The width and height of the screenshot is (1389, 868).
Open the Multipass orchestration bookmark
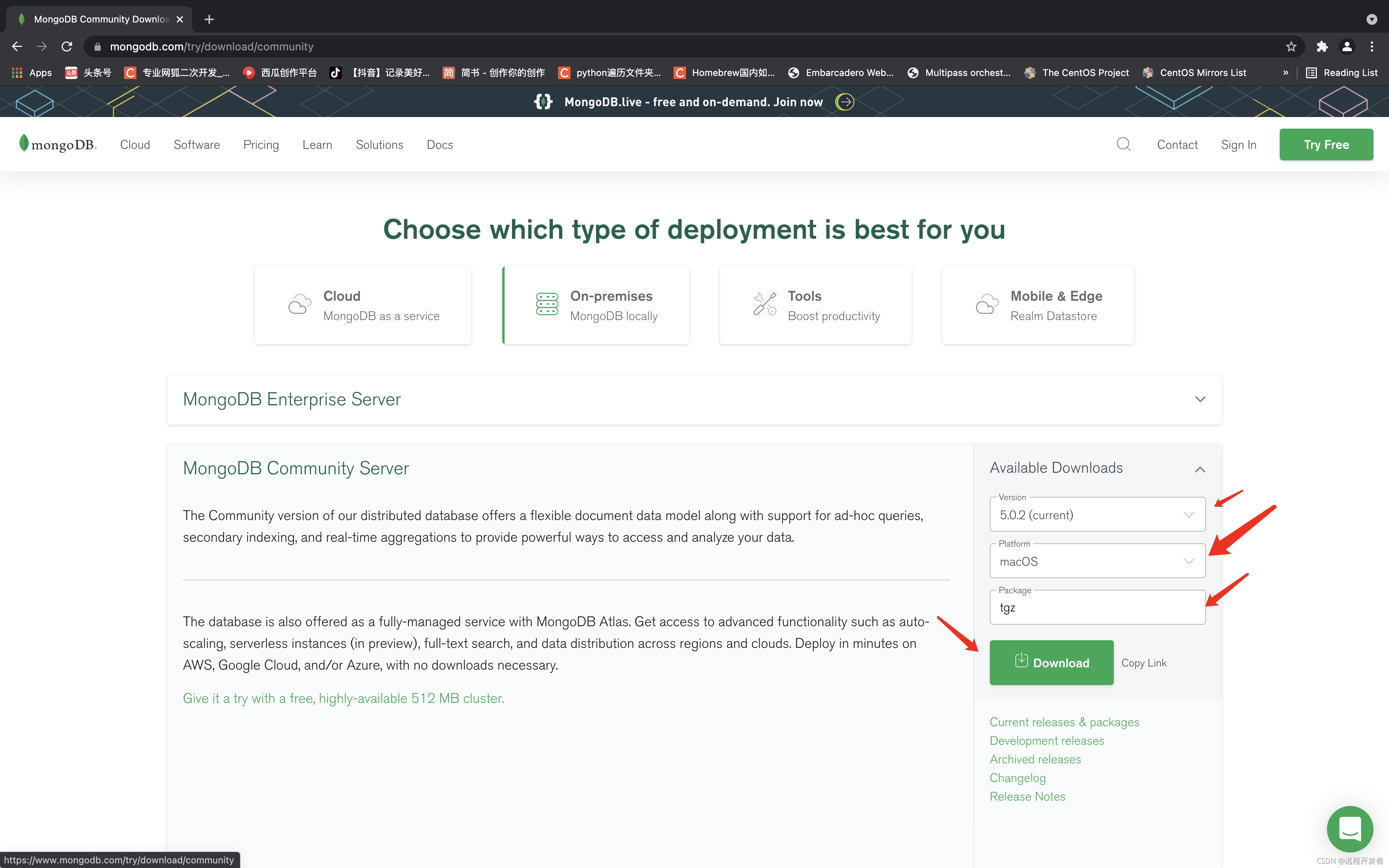point(959,73)
